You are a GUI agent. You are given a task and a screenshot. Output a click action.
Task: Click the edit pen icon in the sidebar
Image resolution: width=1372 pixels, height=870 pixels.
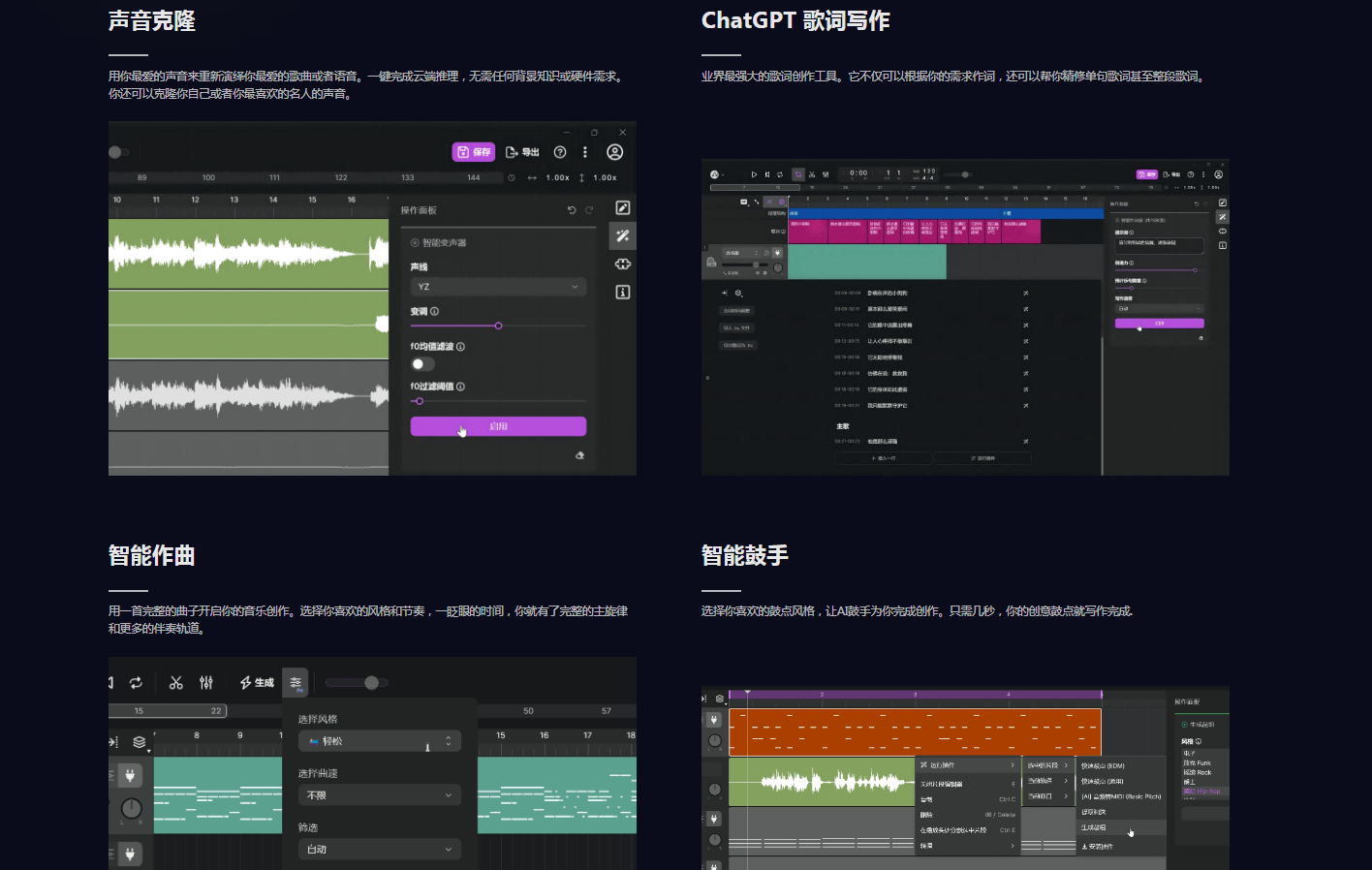click(x=622, y=207)
